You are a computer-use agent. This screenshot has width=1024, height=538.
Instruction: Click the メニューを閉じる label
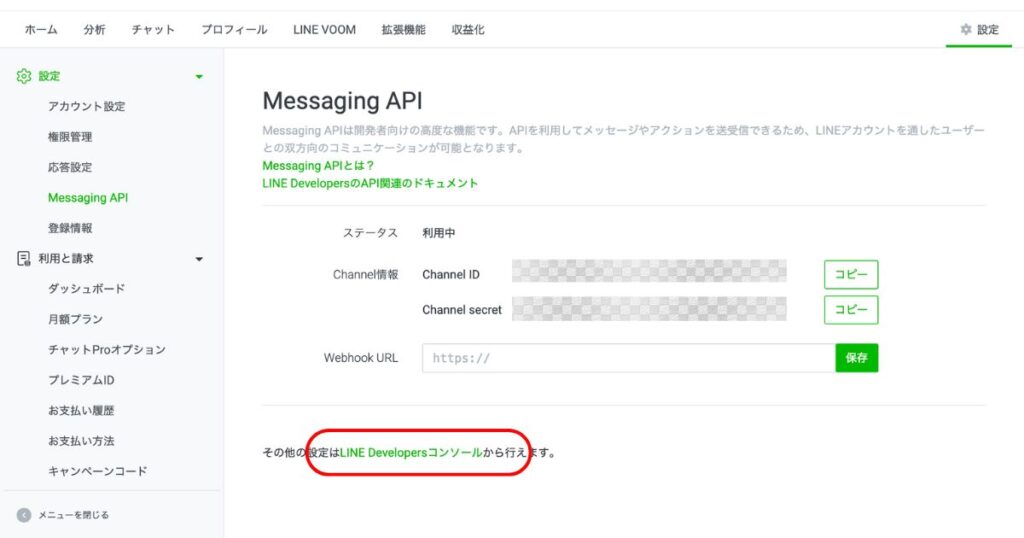point(73,515)
